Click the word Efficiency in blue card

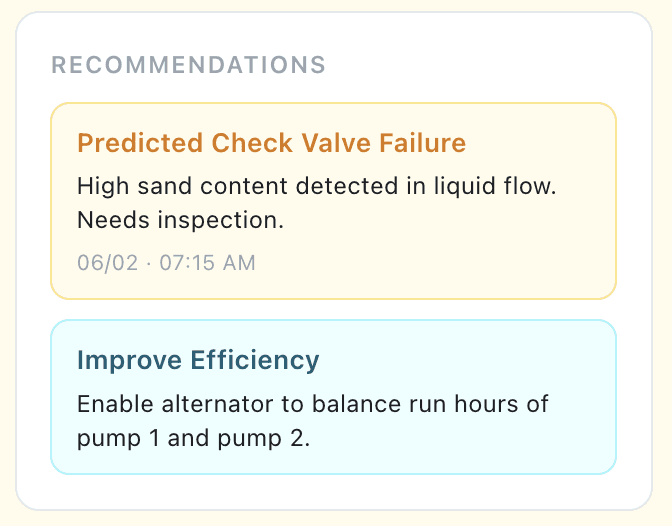click(255, 360)
